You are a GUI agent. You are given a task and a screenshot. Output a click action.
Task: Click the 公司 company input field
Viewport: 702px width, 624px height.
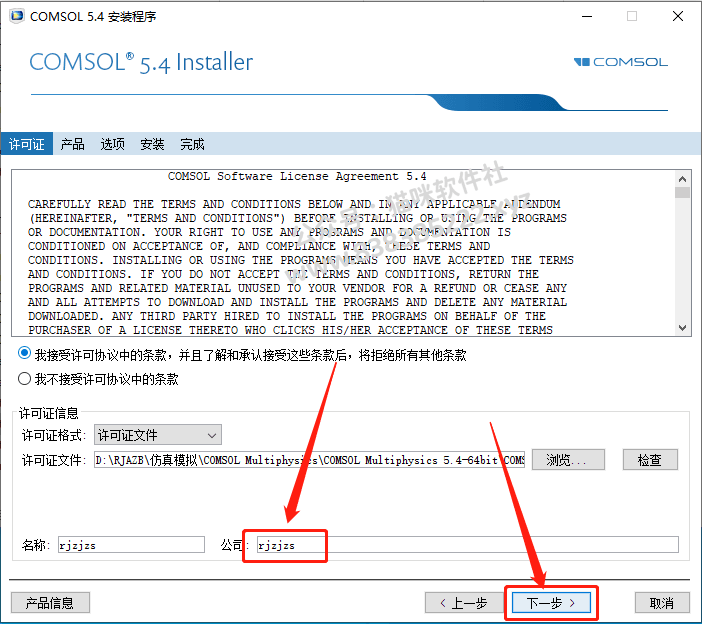point(467,545)
